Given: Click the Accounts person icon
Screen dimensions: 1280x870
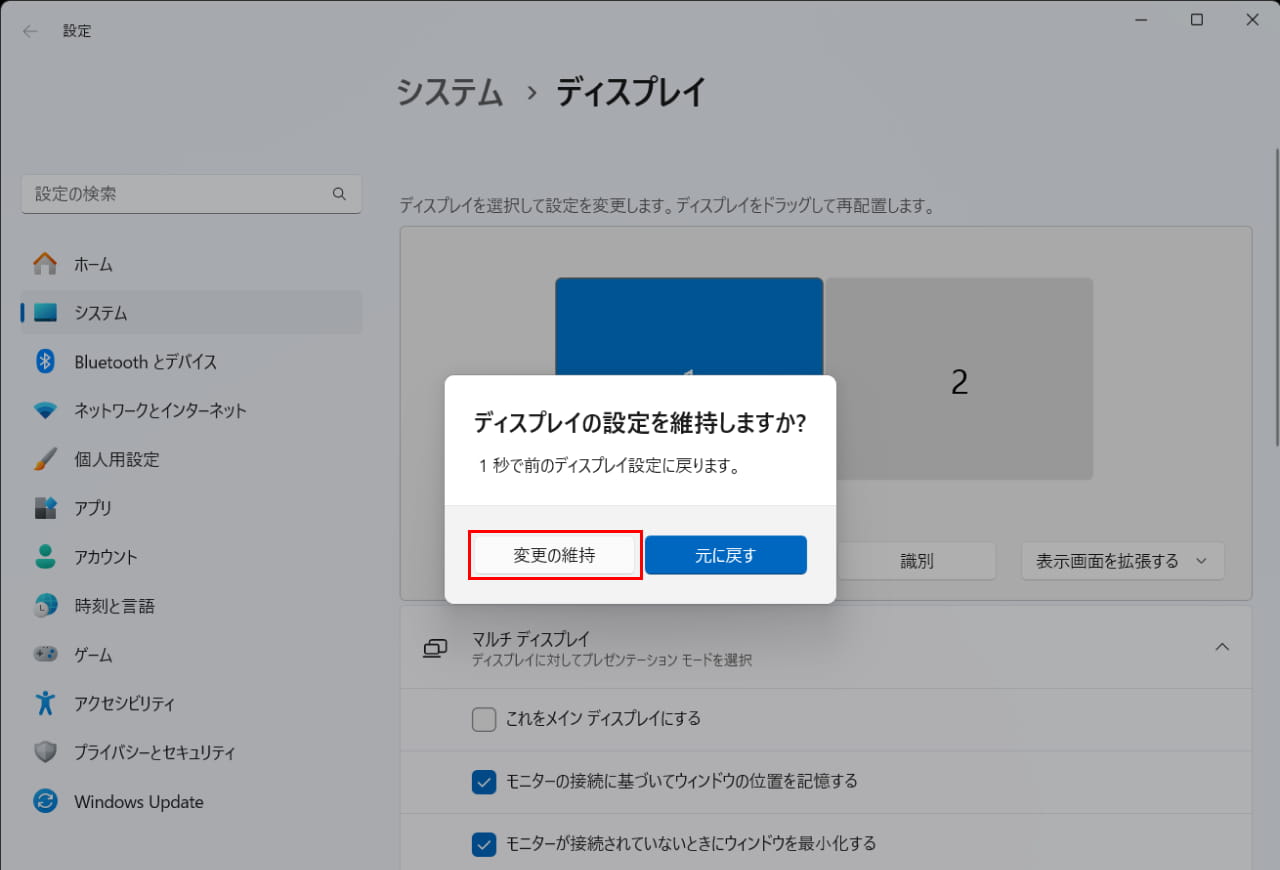Looking at the screenshot, I should coord(45,557).
